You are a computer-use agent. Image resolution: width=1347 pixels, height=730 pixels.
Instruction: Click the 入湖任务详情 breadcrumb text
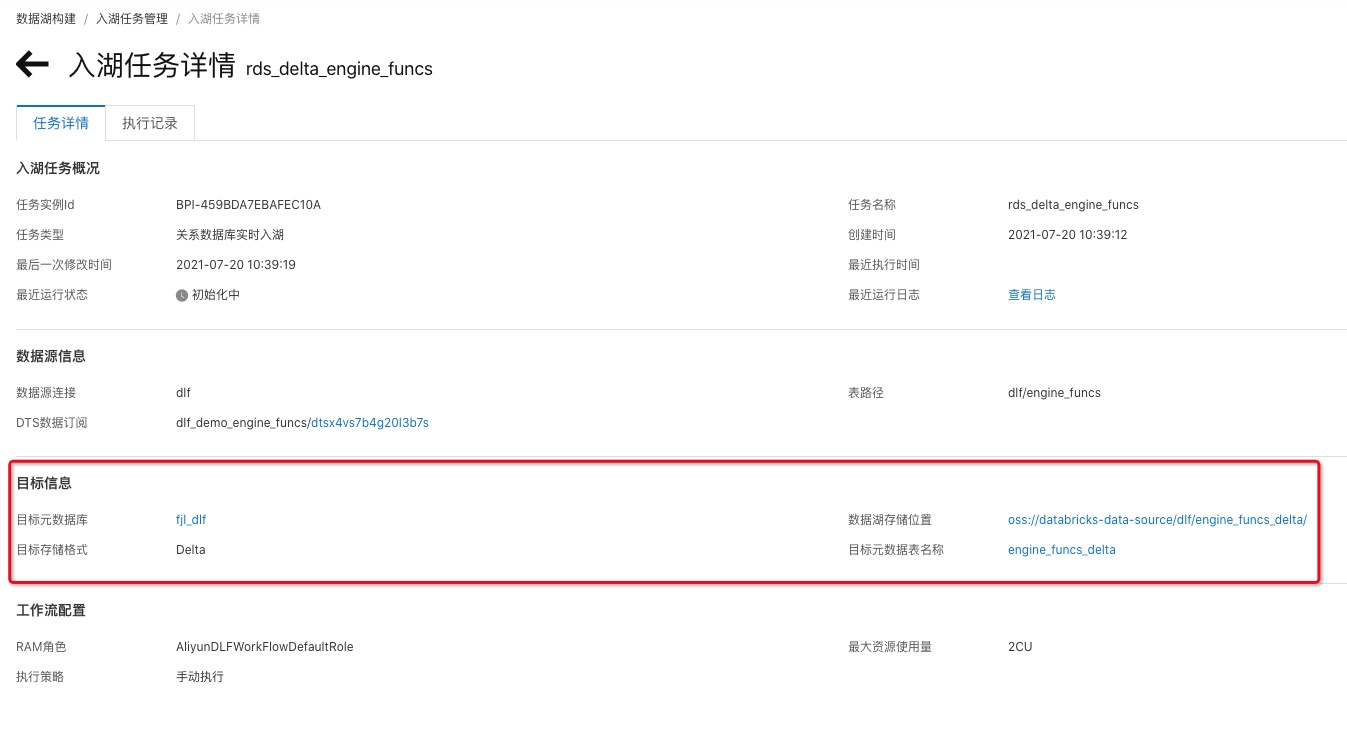pos(224,19)
